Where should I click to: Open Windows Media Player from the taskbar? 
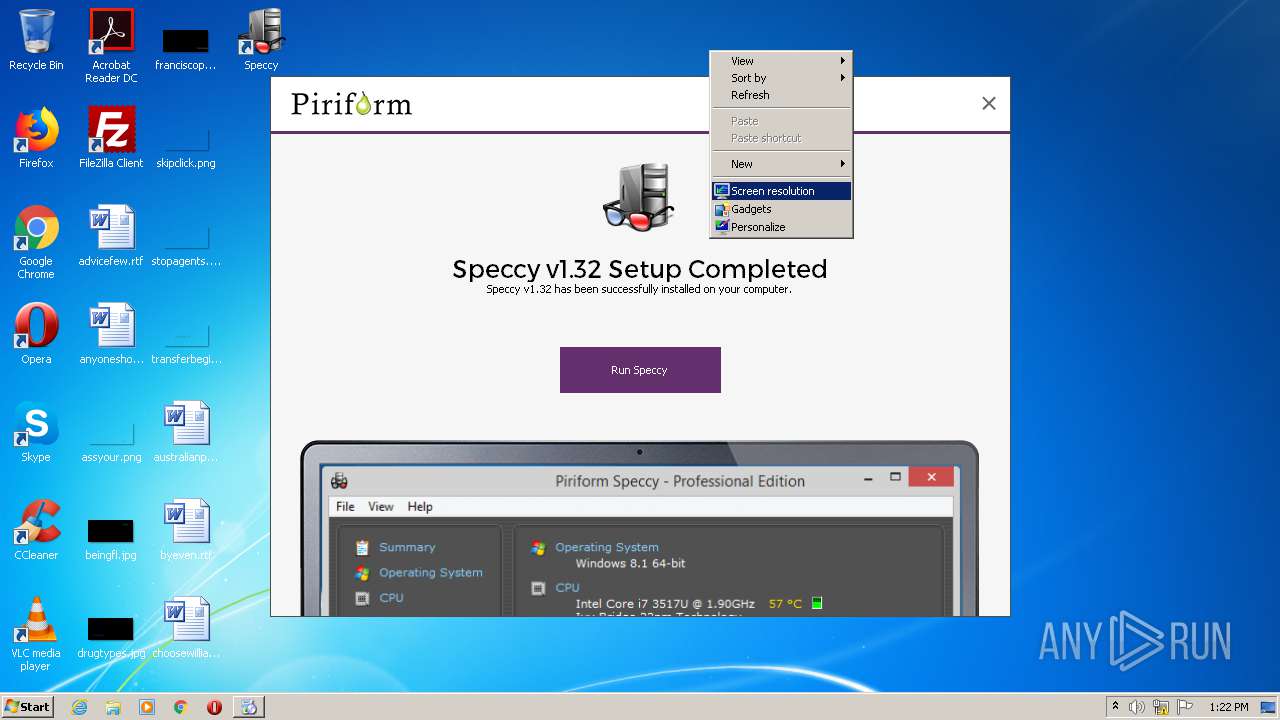[x=147, y=707]
